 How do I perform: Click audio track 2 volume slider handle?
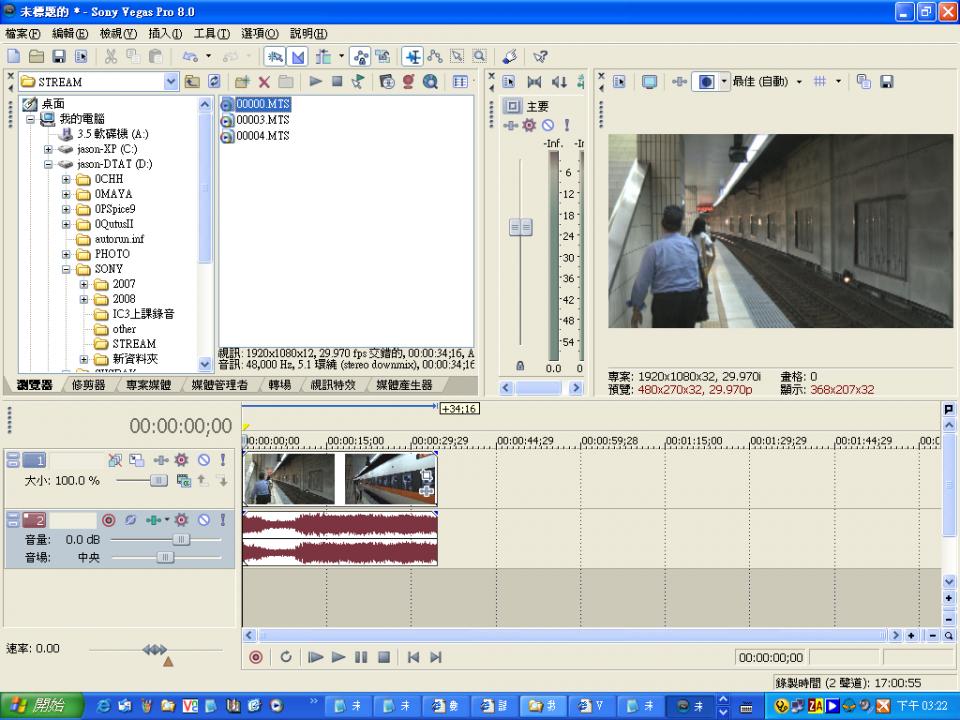pyautogui.click(x=180, y=539)
